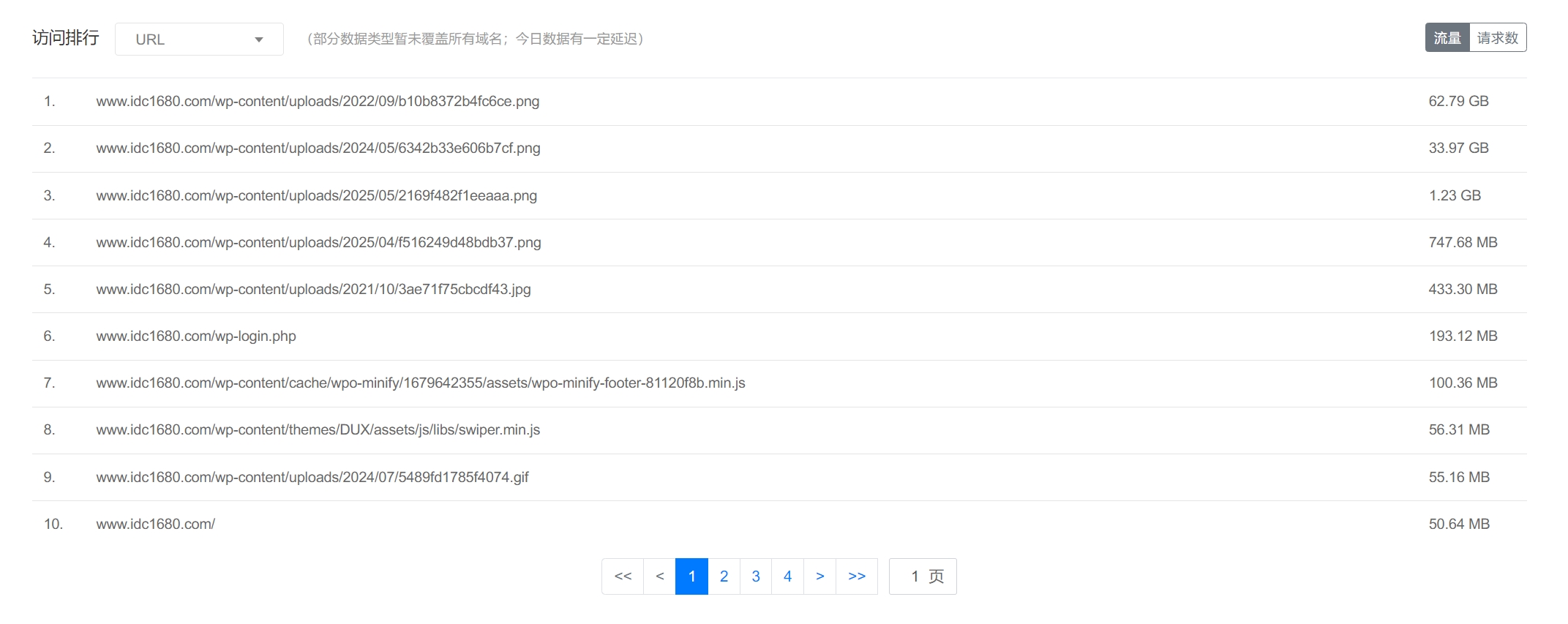This screenshot has height=624, width=1568.
Task: Click the 访问排行 heading
Action: tap(66, 38)
